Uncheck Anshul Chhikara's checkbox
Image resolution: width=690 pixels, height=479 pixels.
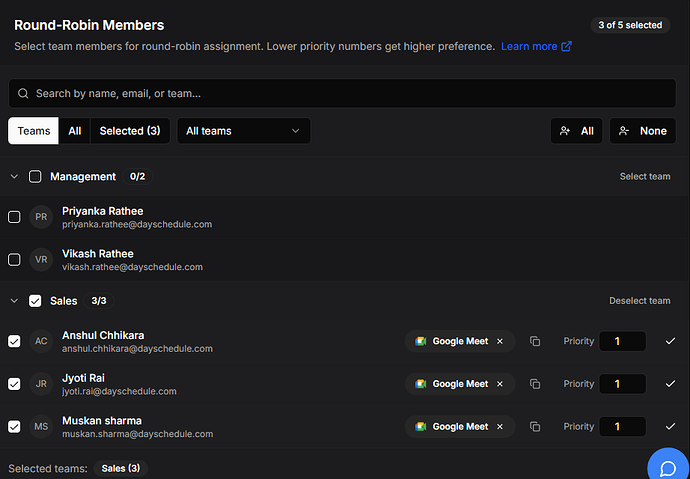(x=14, y=341)
